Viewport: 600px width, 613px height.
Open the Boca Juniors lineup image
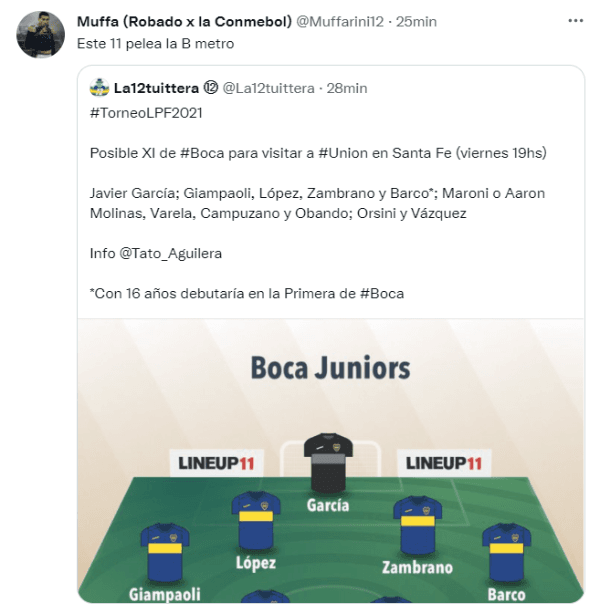tap(331, 400)
